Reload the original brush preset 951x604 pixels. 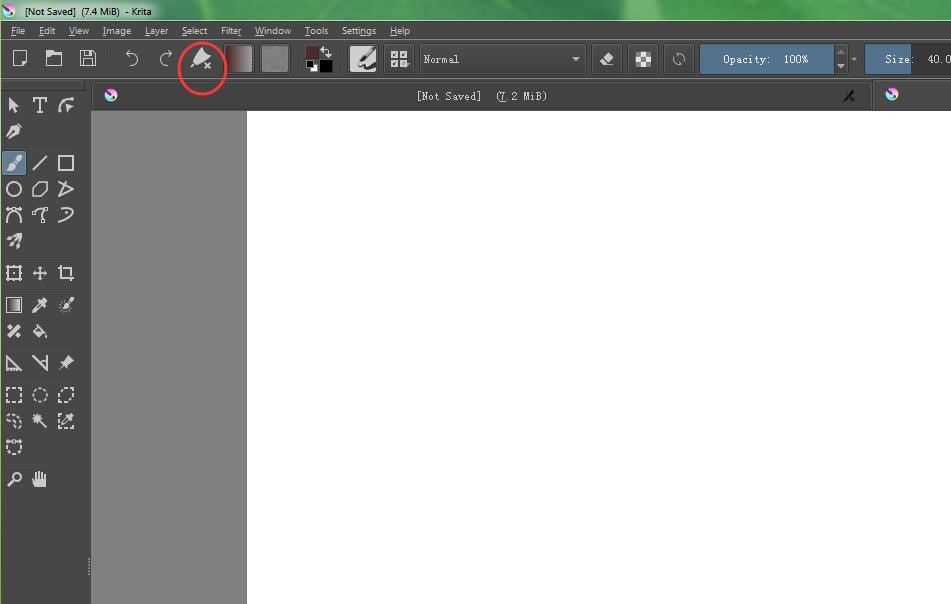pyautogui.click(x=679, y=59)
